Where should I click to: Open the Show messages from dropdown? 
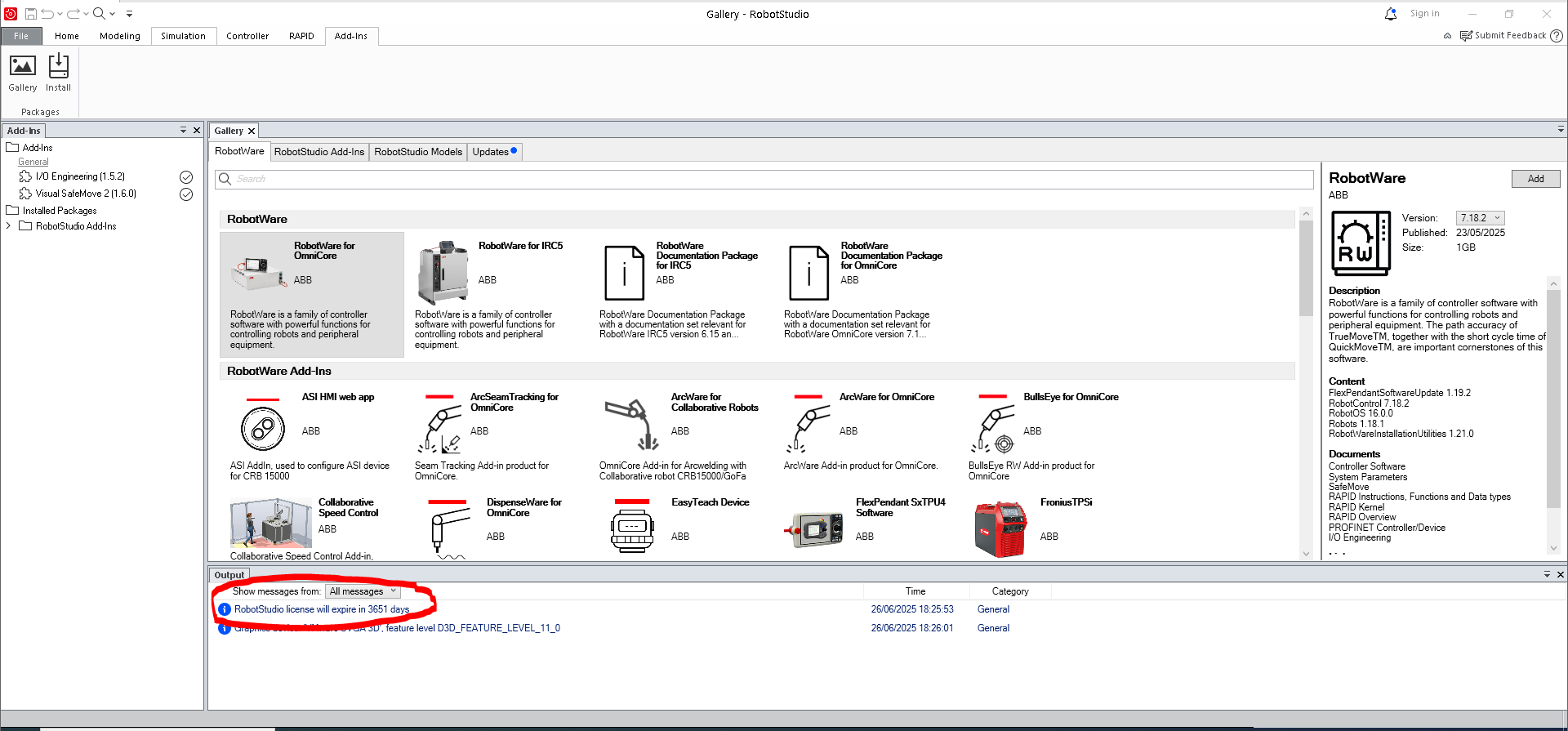[x=363, y=591]
